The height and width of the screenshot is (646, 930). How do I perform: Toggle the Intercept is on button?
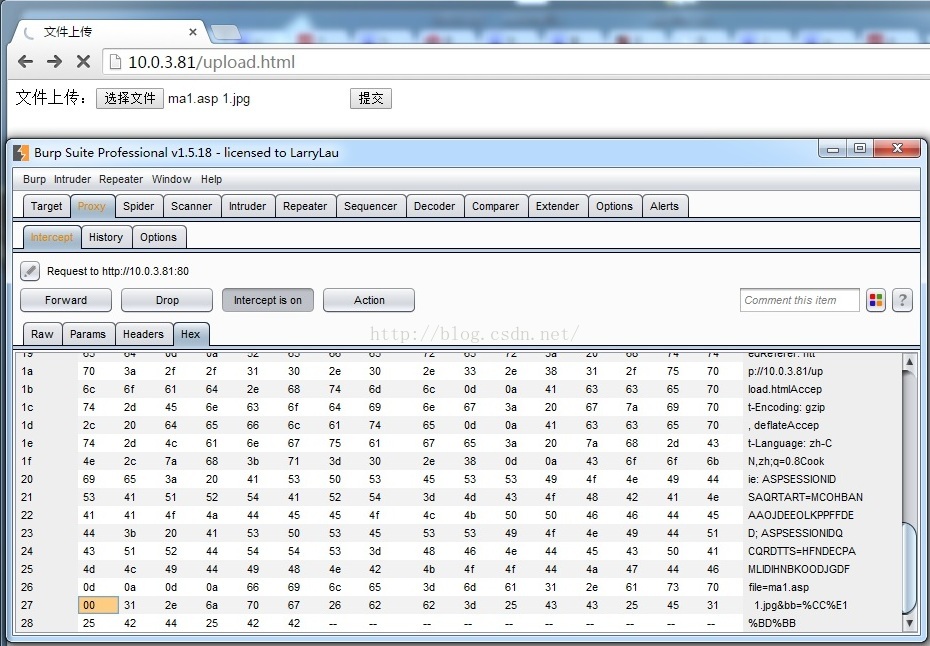click(x=267, y=300)
